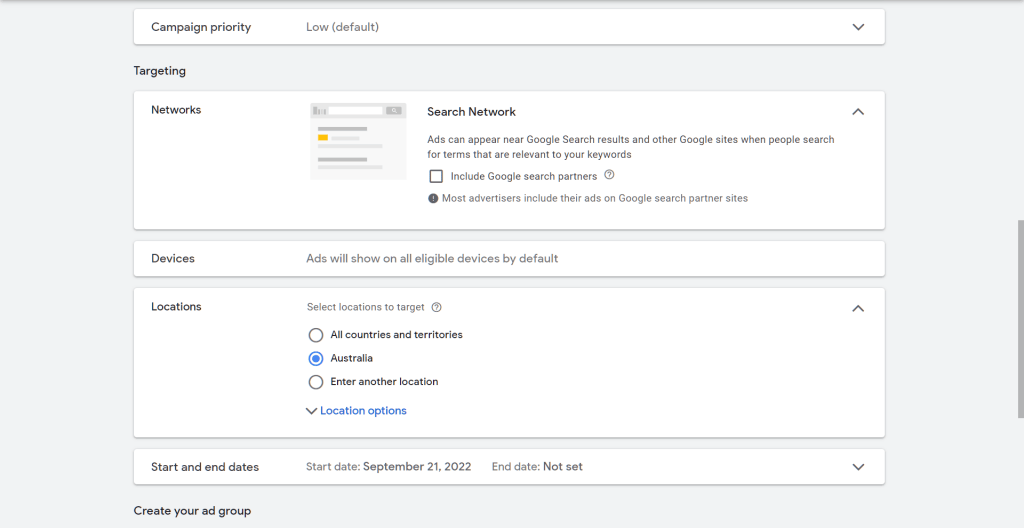Open help icon beside Google search partners
This screenshot has width=1024, height=528.
tap(609, 175)
